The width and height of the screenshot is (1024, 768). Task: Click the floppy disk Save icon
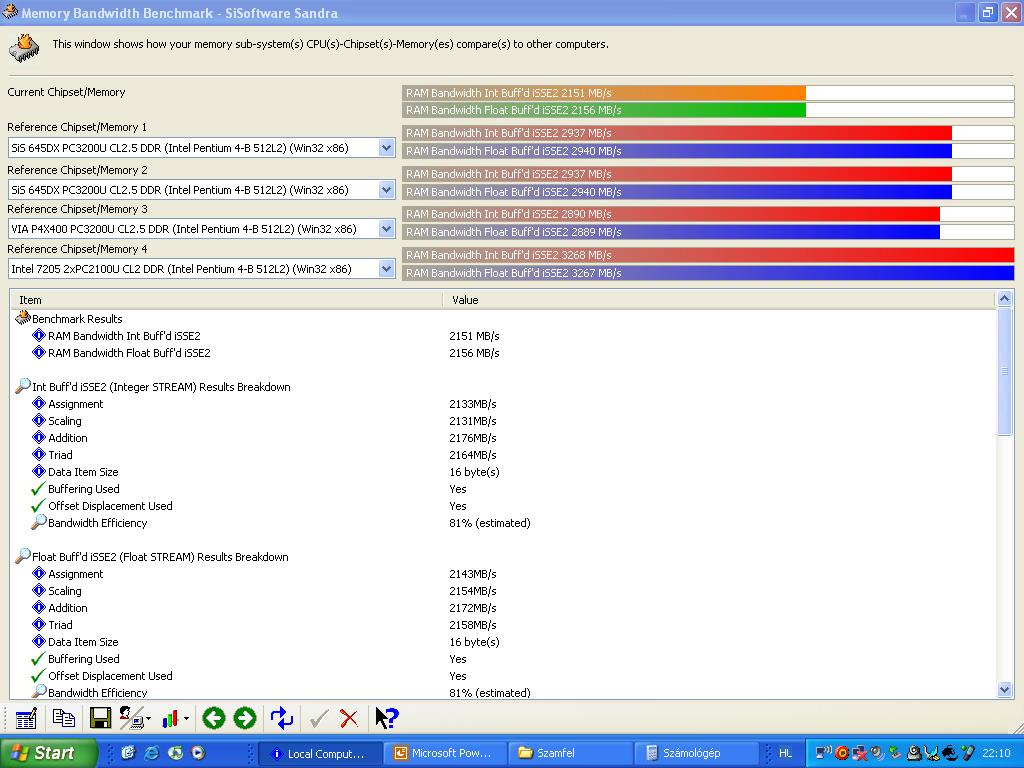pos(100,718)
